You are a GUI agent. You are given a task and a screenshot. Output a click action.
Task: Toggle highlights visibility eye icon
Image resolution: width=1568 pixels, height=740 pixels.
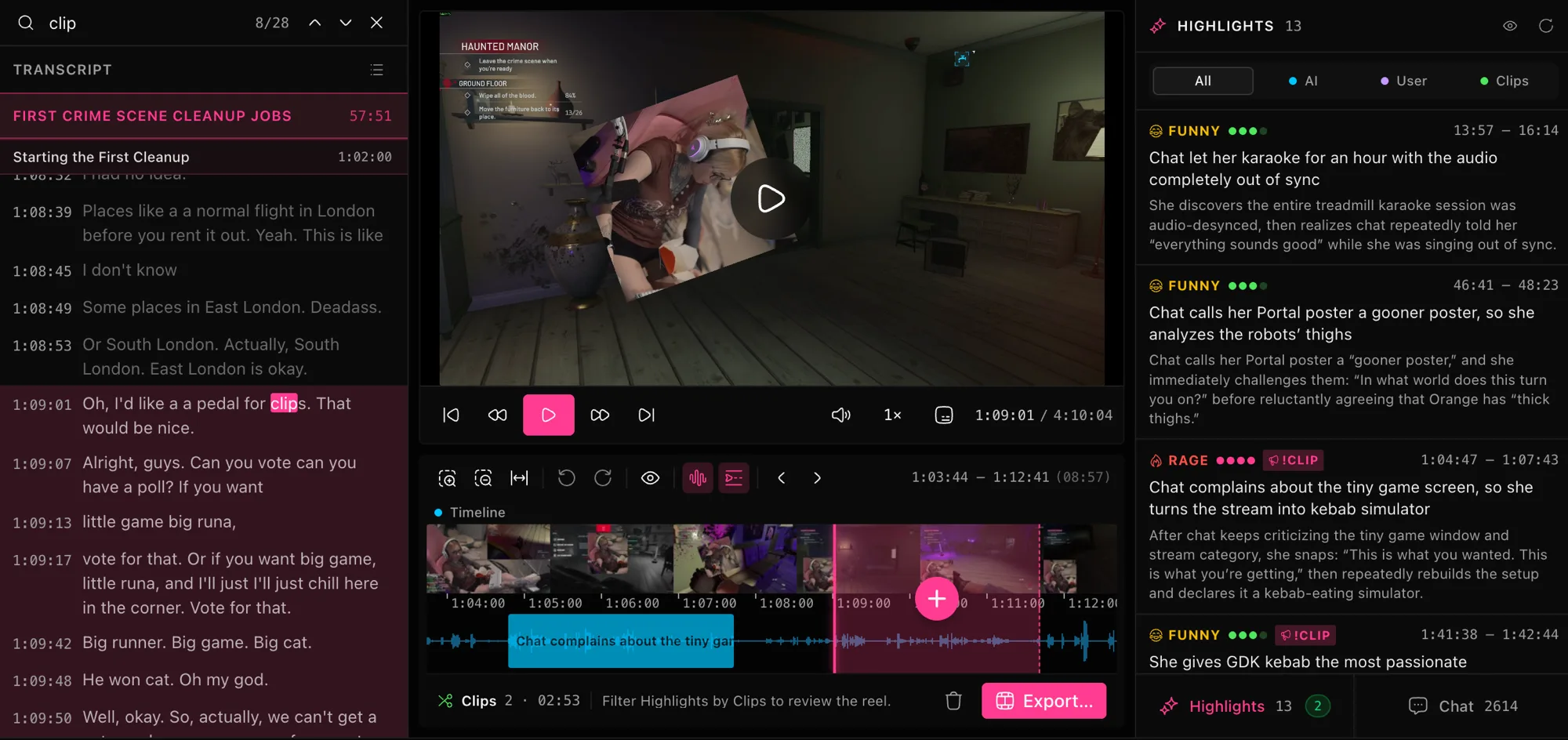click(1510, 26)
